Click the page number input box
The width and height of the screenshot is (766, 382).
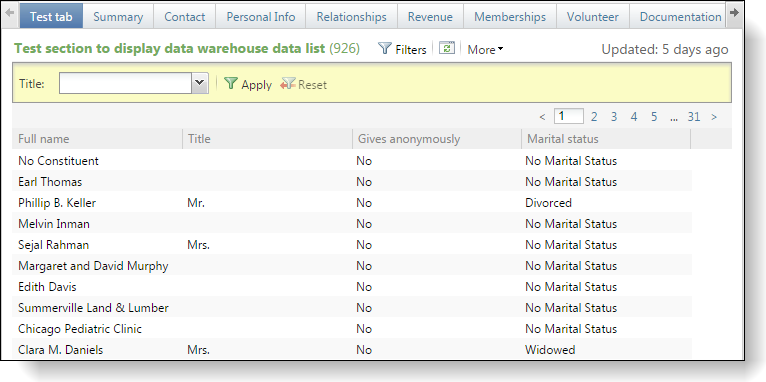(x=569, y=116)
